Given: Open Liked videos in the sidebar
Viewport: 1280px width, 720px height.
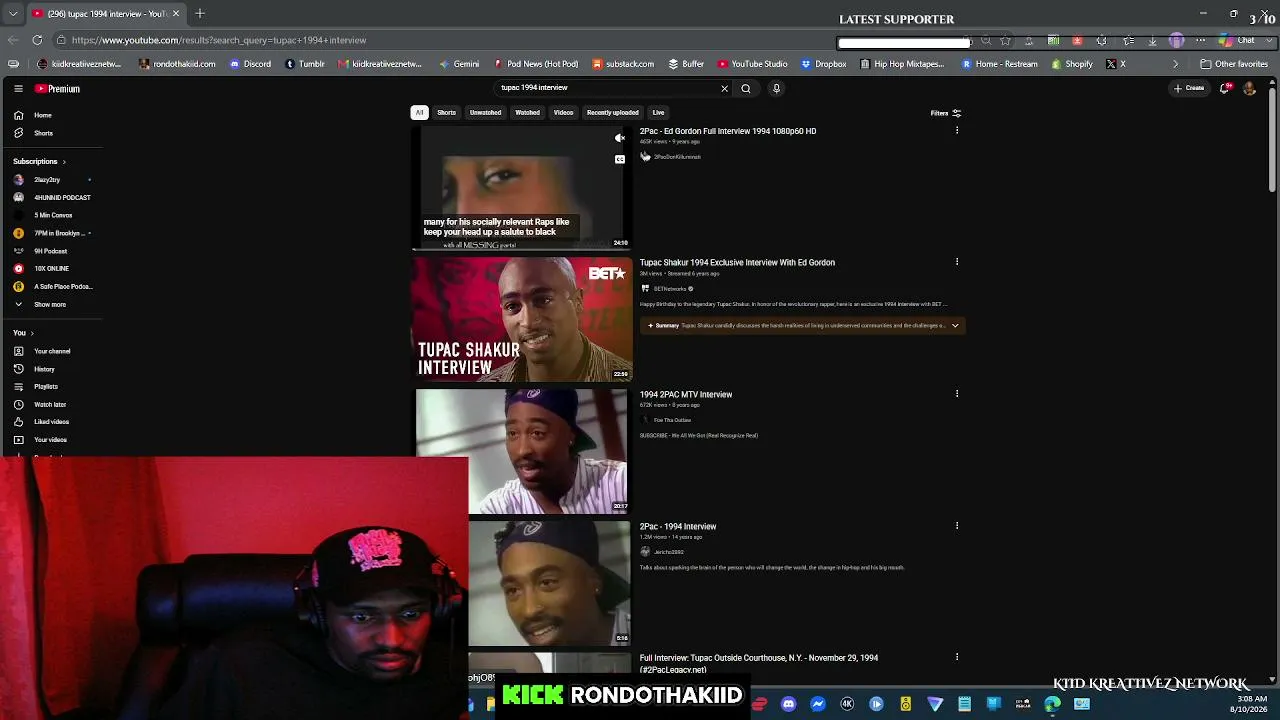Looking at the screenshot, I should (50, 422).
